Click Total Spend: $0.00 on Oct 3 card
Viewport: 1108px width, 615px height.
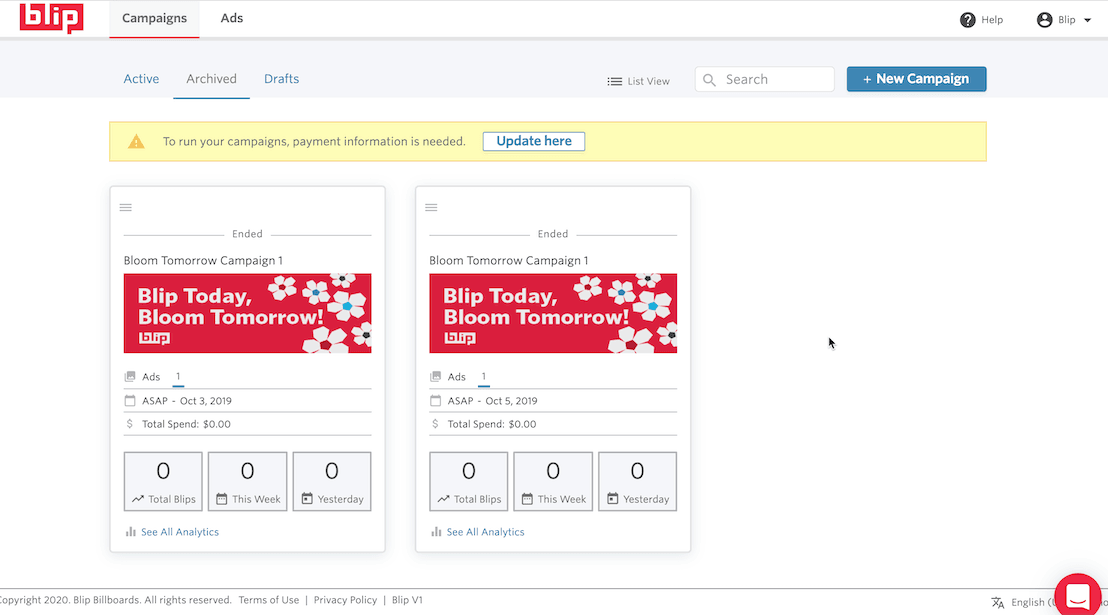pyautogui.click(x=187, y=424)
